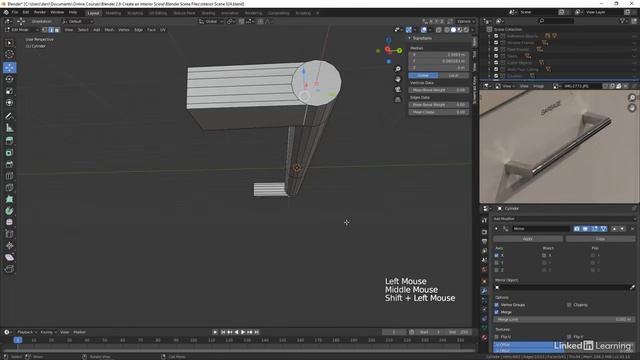Toggle Vertex Groups checkbox
This screenshot has width=640, height=360.
pos(497,305)
